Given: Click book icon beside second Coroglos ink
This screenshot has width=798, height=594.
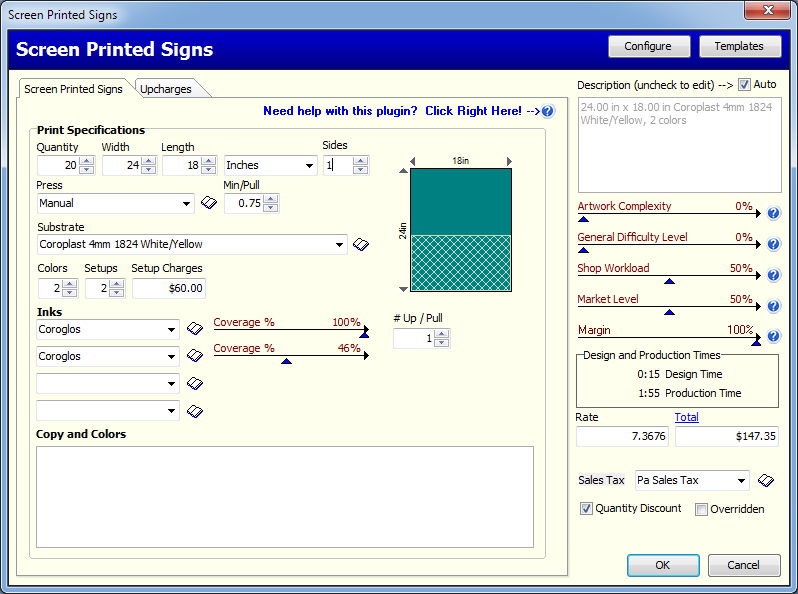Looking at the screenshot, I should pos(195,356).
